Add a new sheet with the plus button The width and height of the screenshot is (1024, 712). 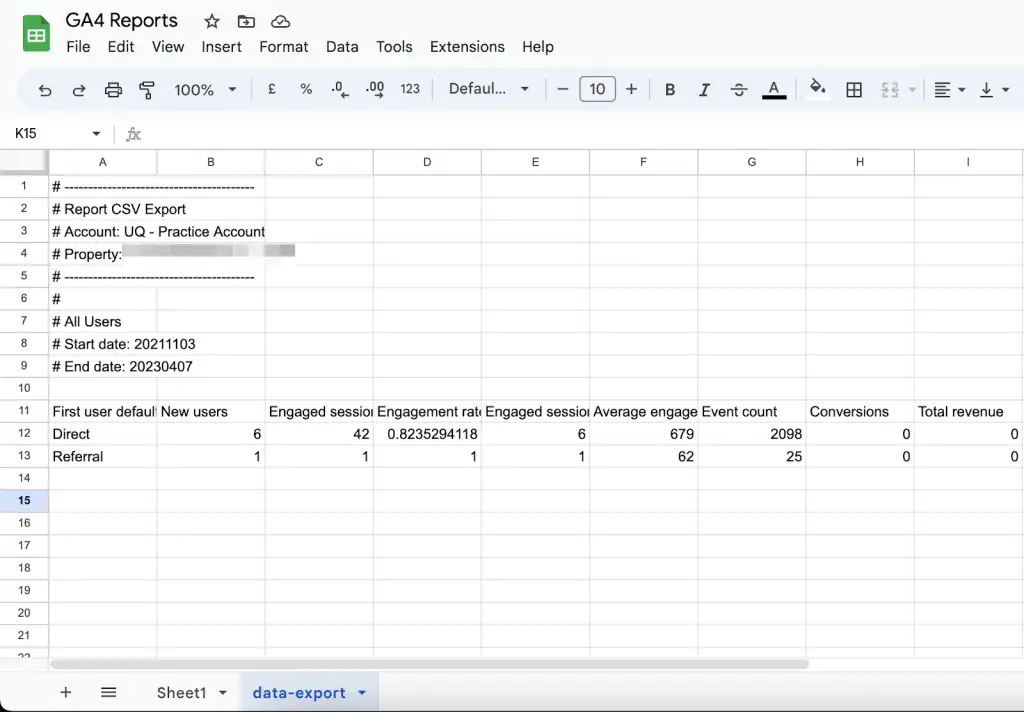65,692
